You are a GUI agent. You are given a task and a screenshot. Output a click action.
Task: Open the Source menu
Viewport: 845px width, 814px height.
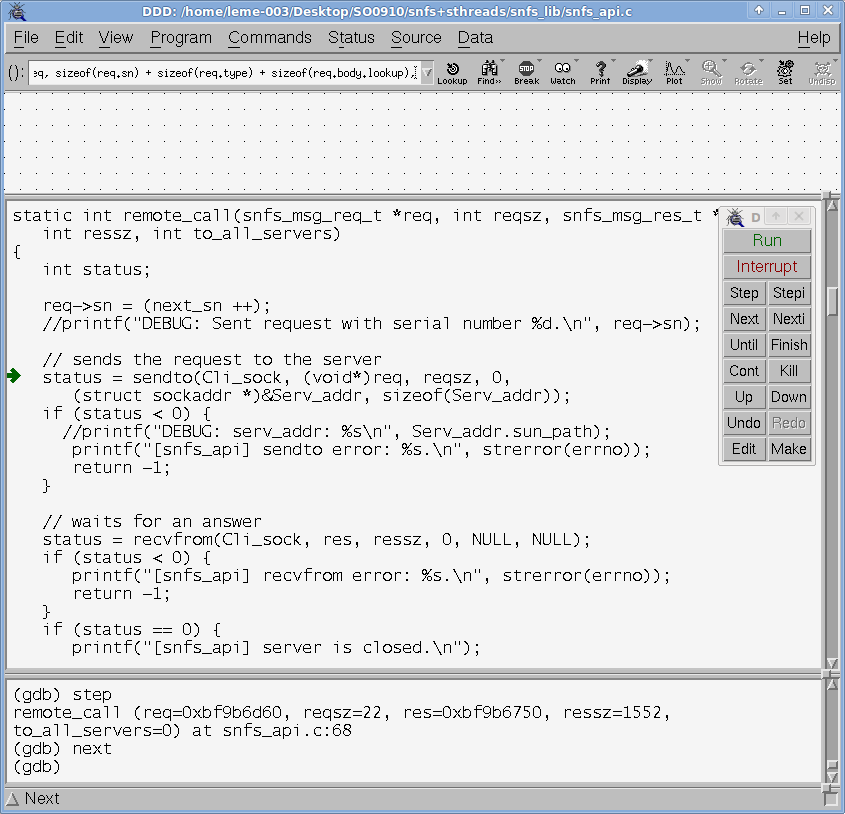point(416,37)
